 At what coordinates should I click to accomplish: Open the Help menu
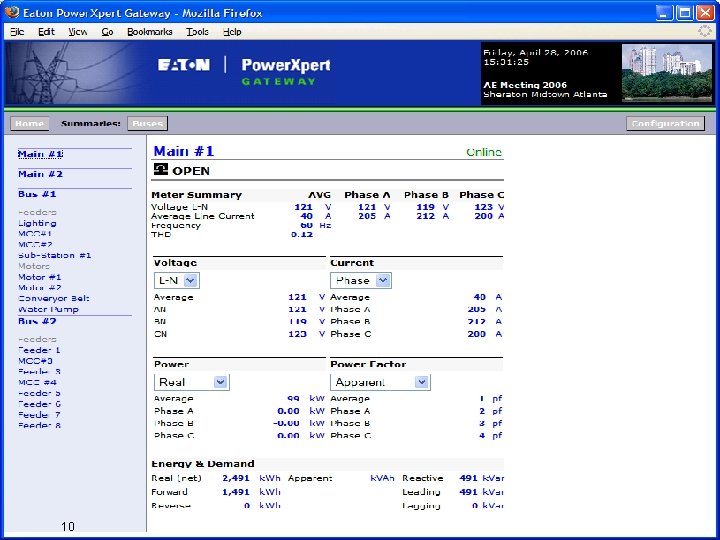(232, 32)
